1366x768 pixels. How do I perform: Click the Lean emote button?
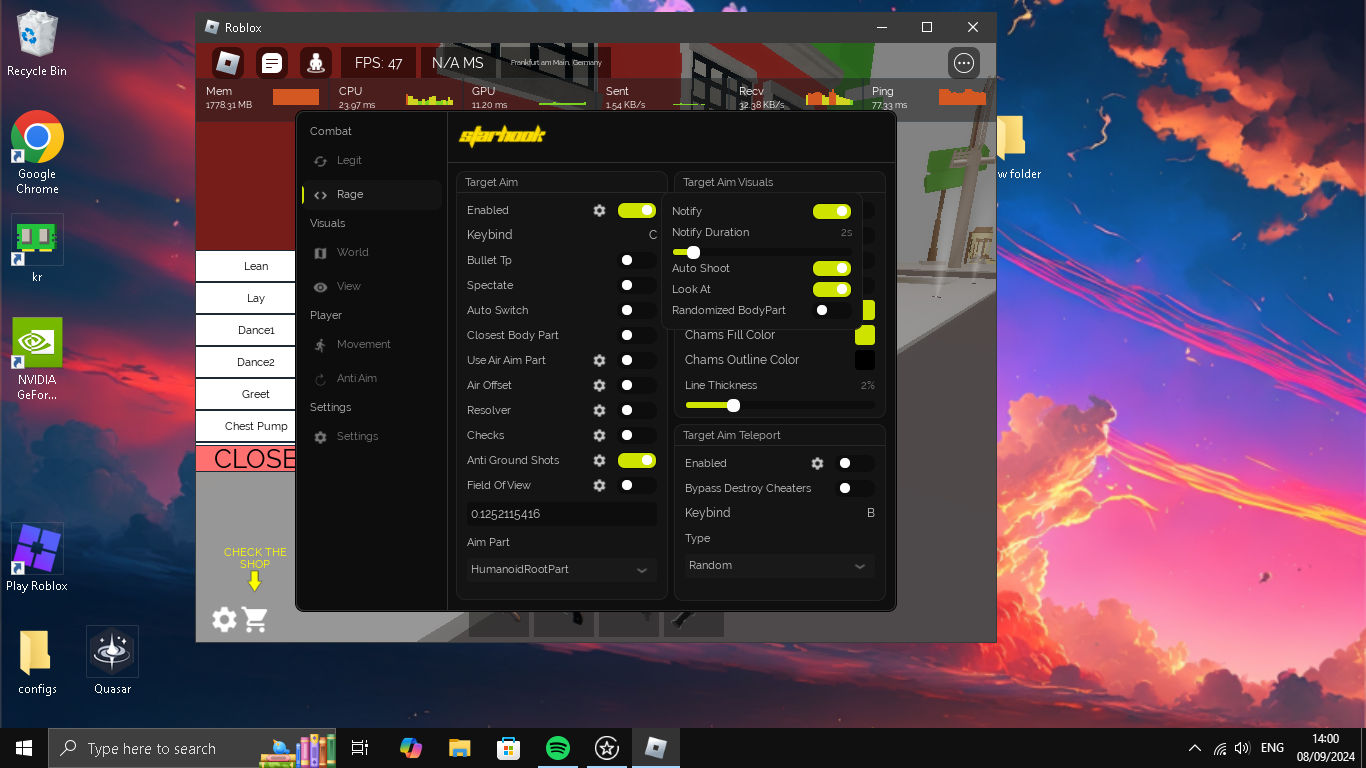[x=246, y=266]
